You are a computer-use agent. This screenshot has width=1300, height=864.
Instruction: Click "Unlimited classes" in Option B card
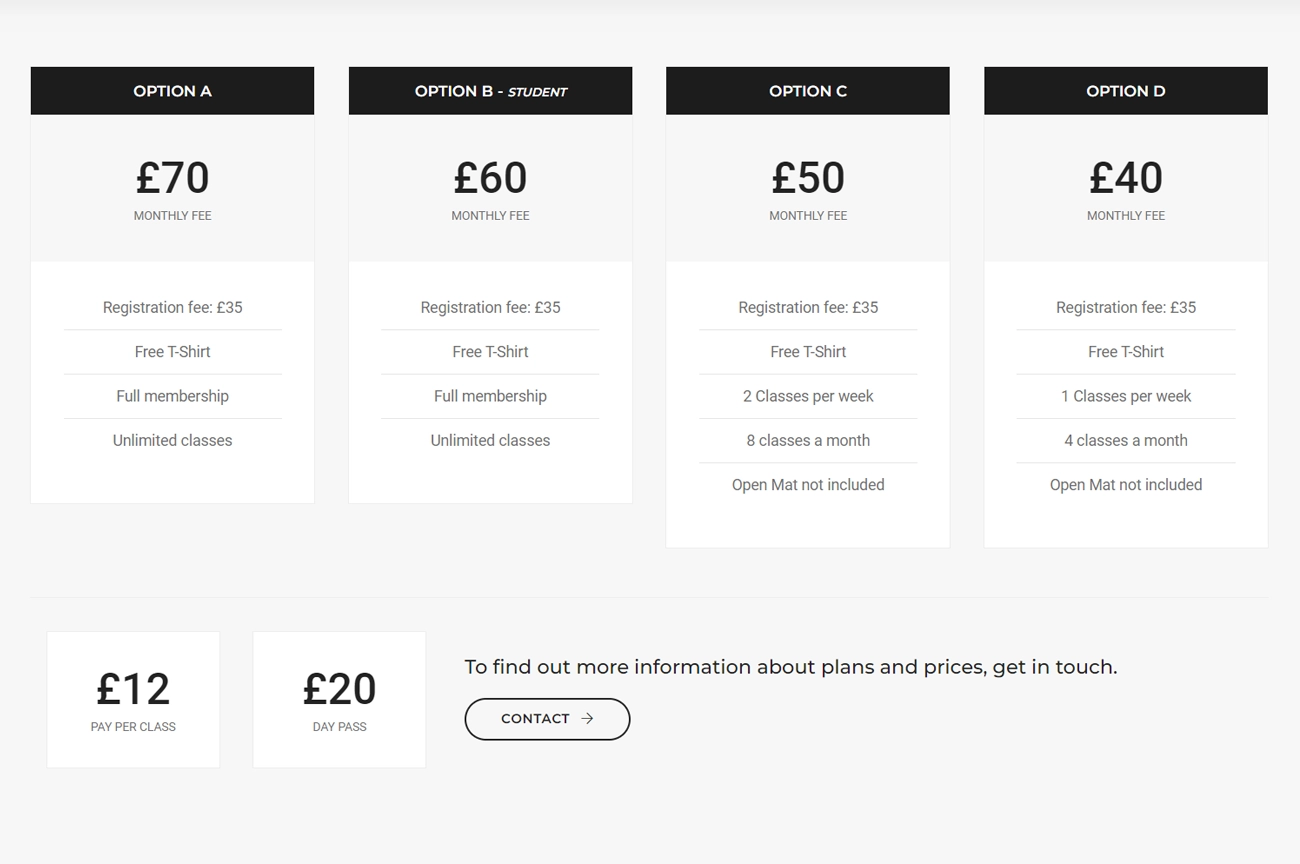490,440
